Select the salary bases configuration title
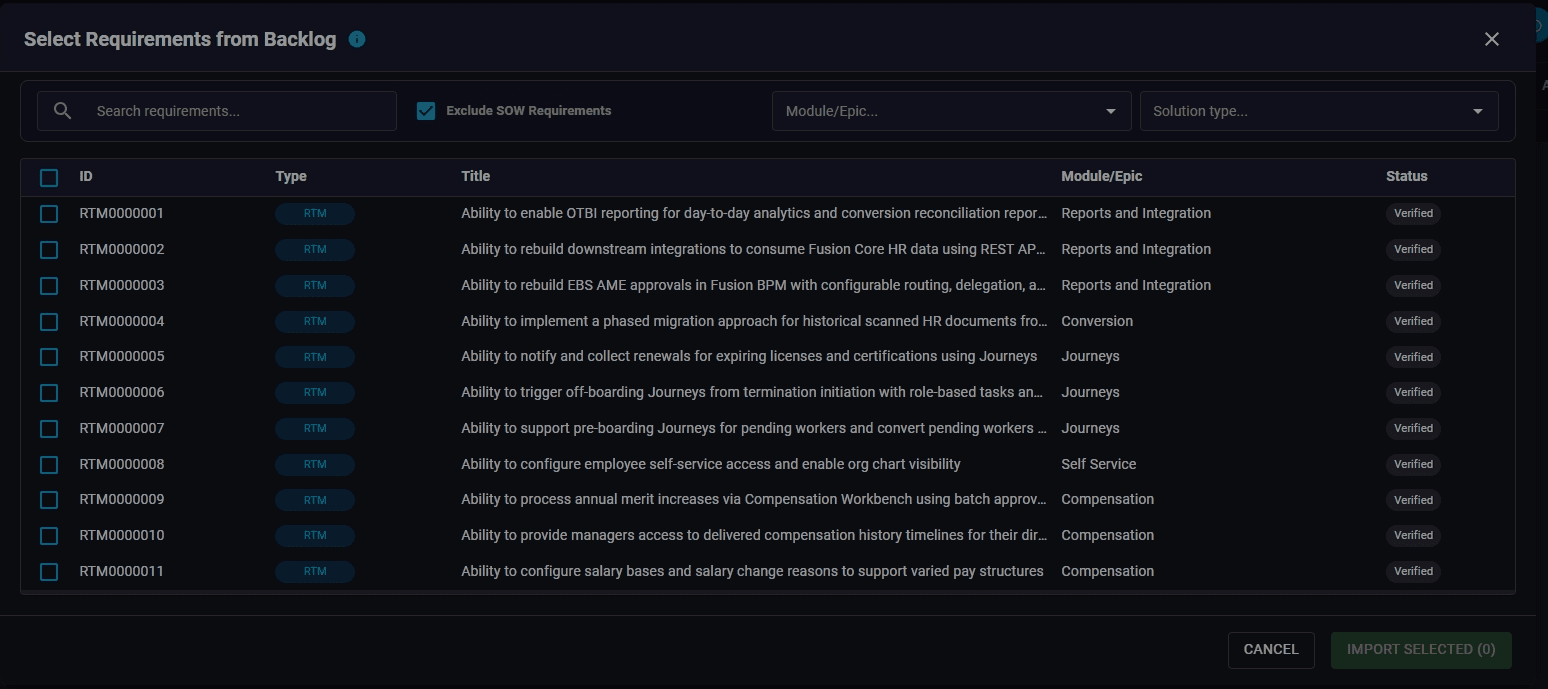1548x689 pixels. (x=752, y=571)
